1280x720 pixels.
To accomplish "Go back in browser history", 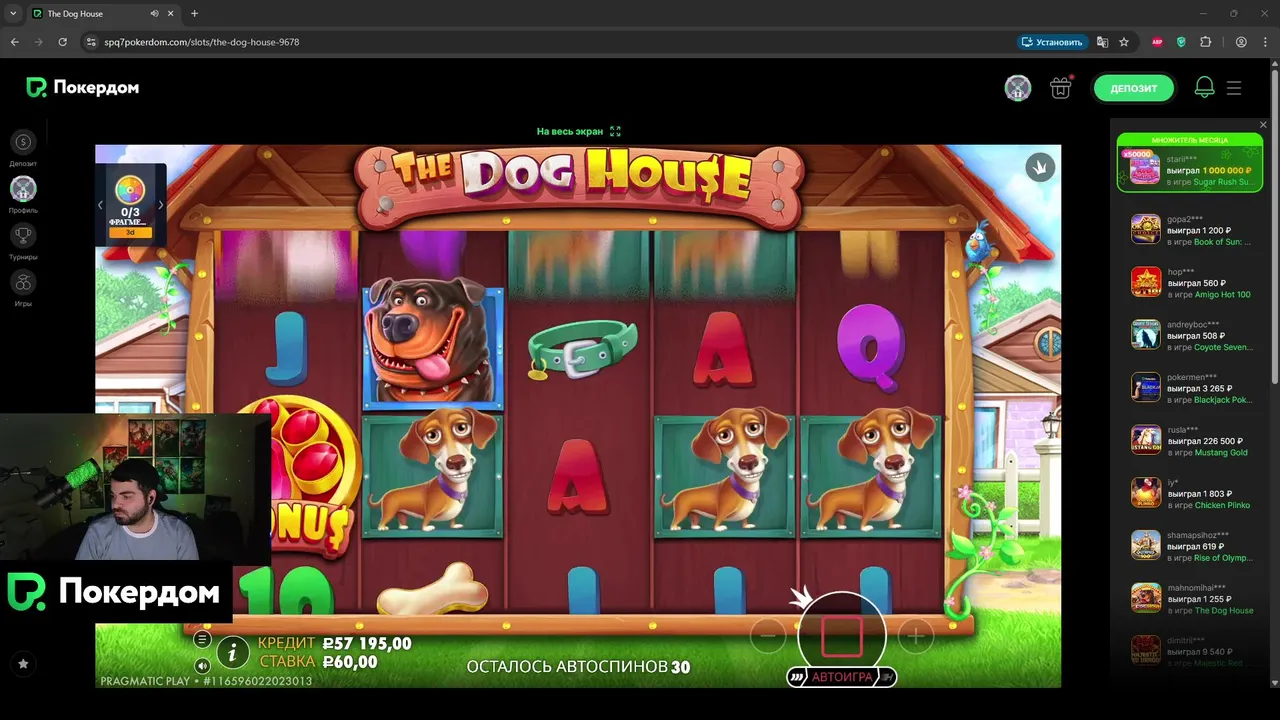I will coord(14,42).
